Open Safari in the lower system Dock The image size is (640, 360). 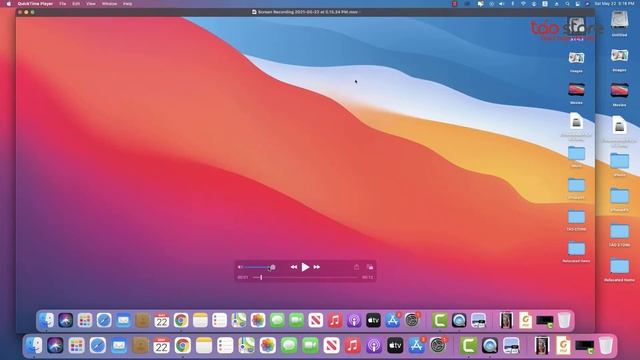(x=98, y=346)
